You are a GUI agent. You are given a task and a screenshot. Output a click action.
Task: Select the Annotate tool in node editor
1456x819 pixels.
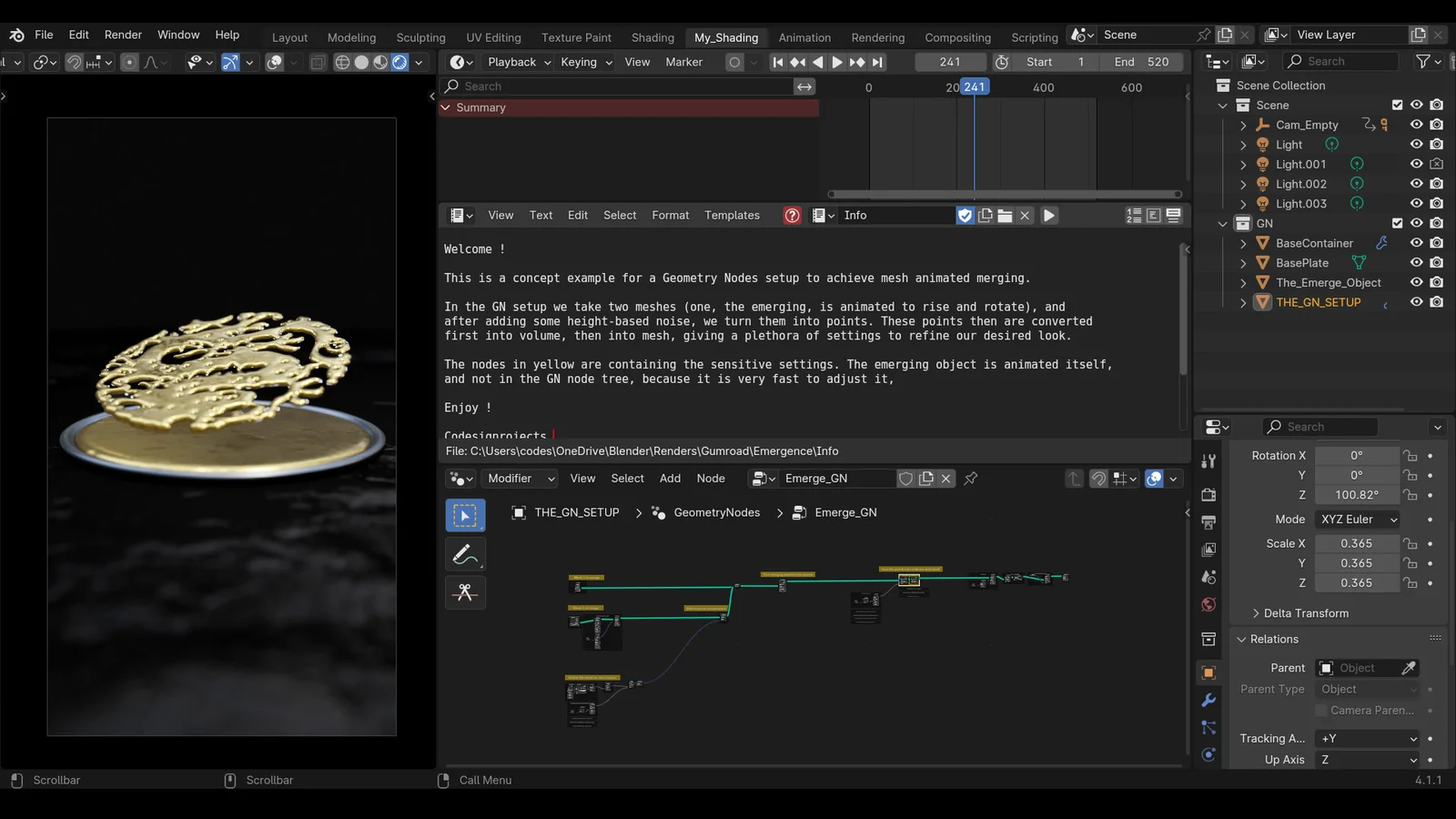point(465,553)
